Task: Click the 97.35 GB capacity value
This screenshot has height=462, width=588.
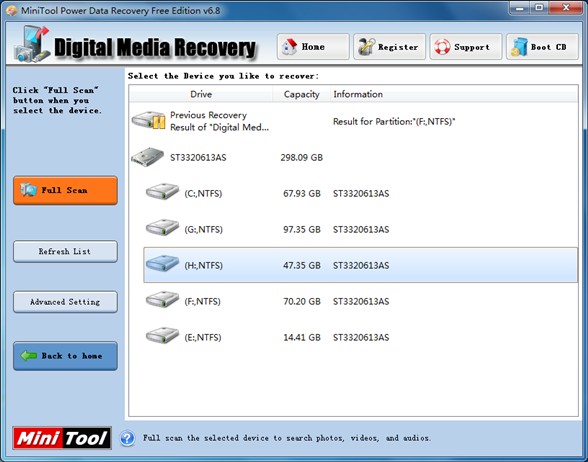Action: (x=302, y=230)
